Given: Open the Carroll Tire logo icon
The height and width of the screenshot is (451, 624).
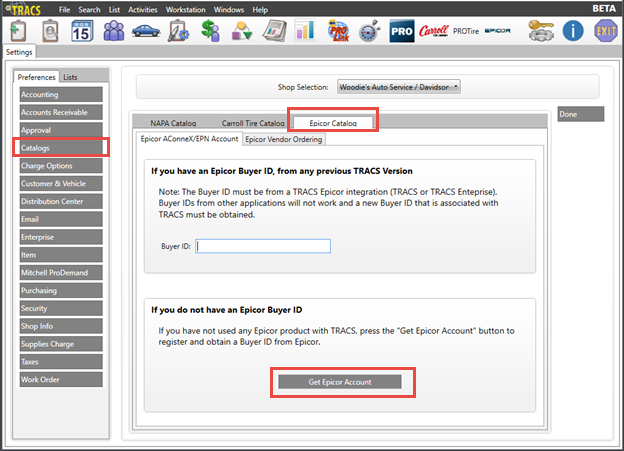Looking at the screenshot, I should pyautogui.click(x=434, y=31).
